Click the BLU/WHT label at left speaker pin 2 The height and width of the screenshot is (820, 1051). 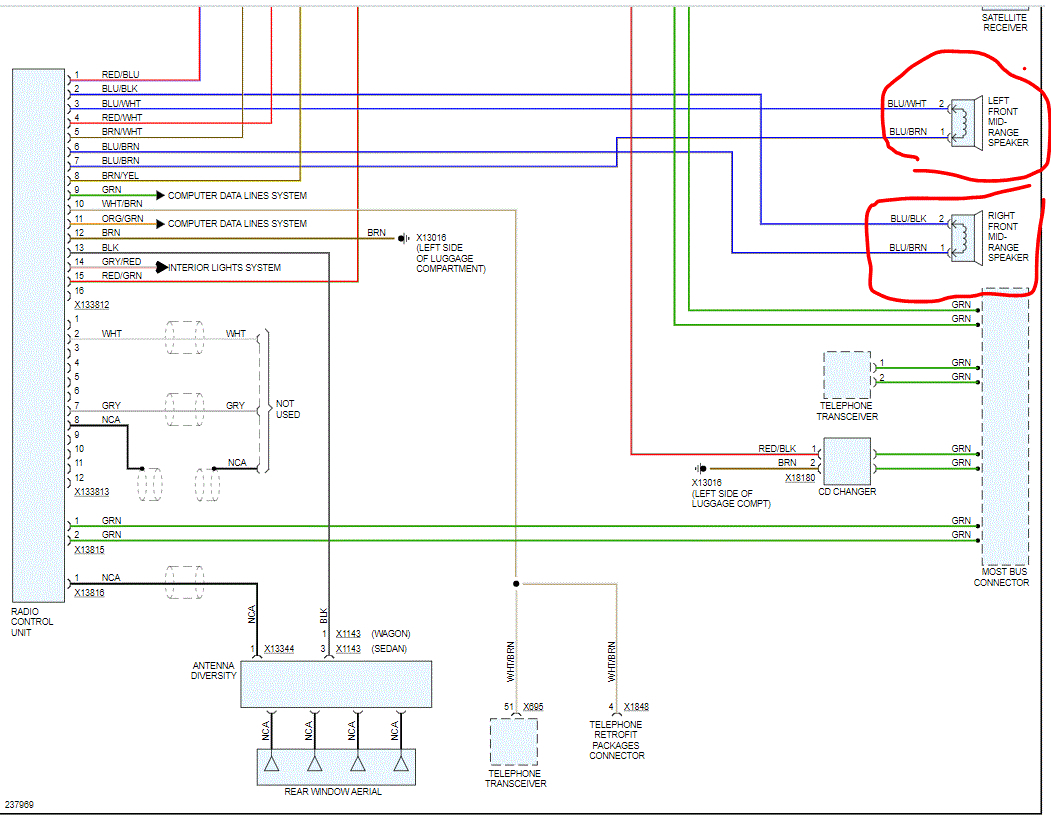[x=907, y=104]
